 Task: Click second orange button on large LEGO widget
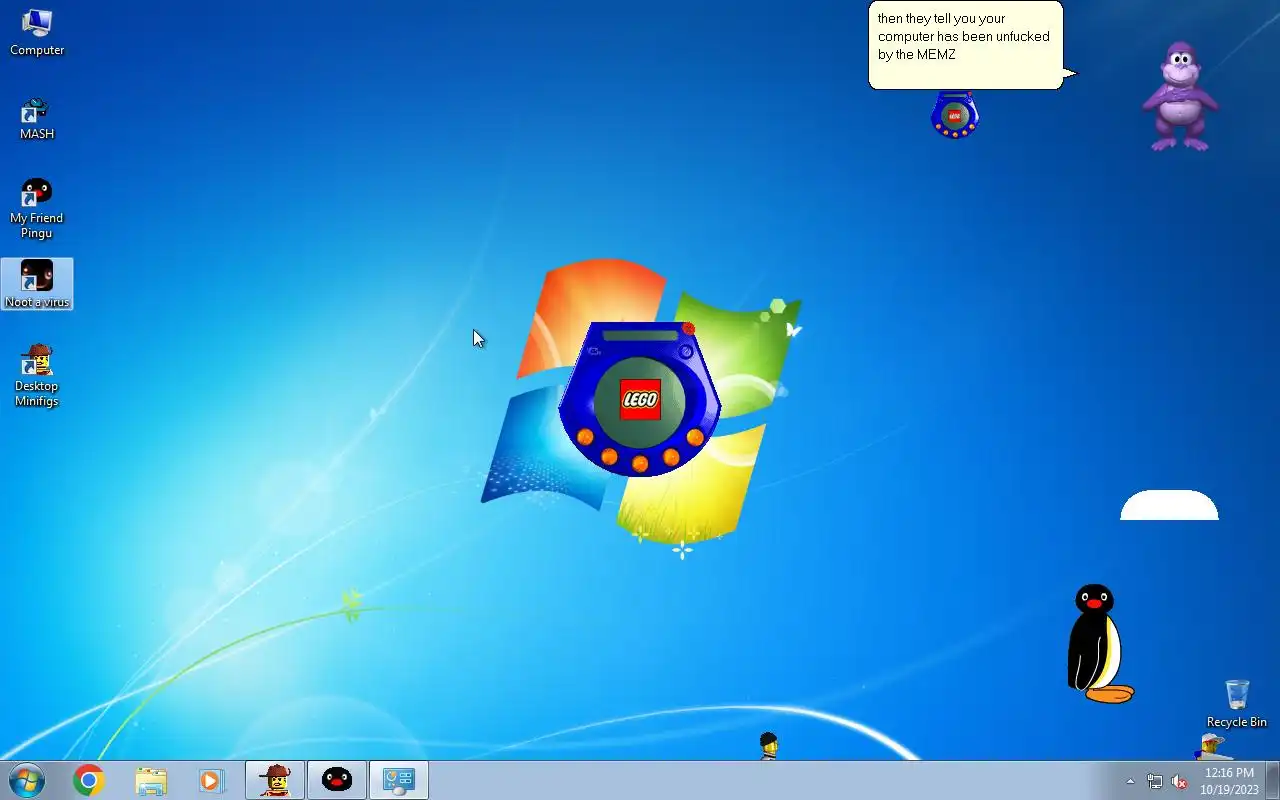point(609,456)
